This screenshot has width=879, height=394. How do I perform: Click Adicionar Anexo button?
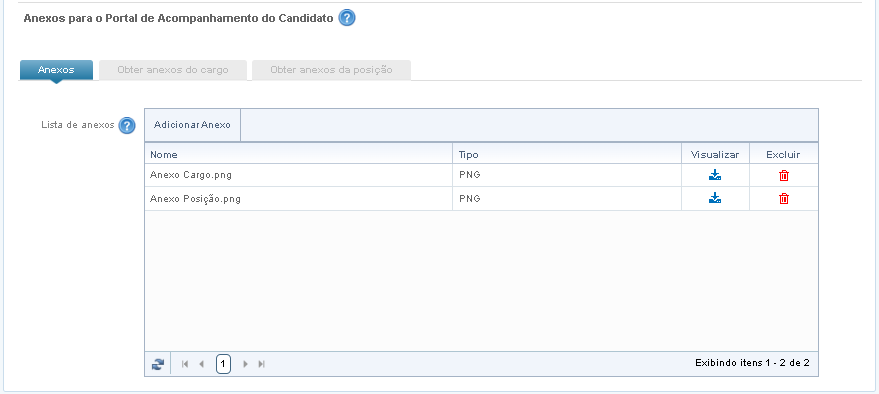click(x=192, y=125)
